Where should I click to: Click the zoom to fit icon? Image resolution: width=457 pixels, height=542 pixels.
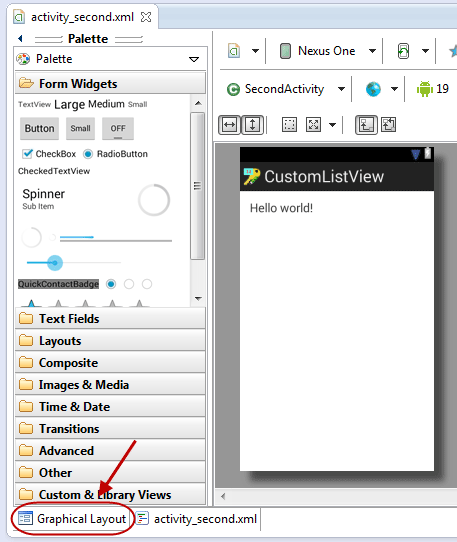click(x=314, y=125)
